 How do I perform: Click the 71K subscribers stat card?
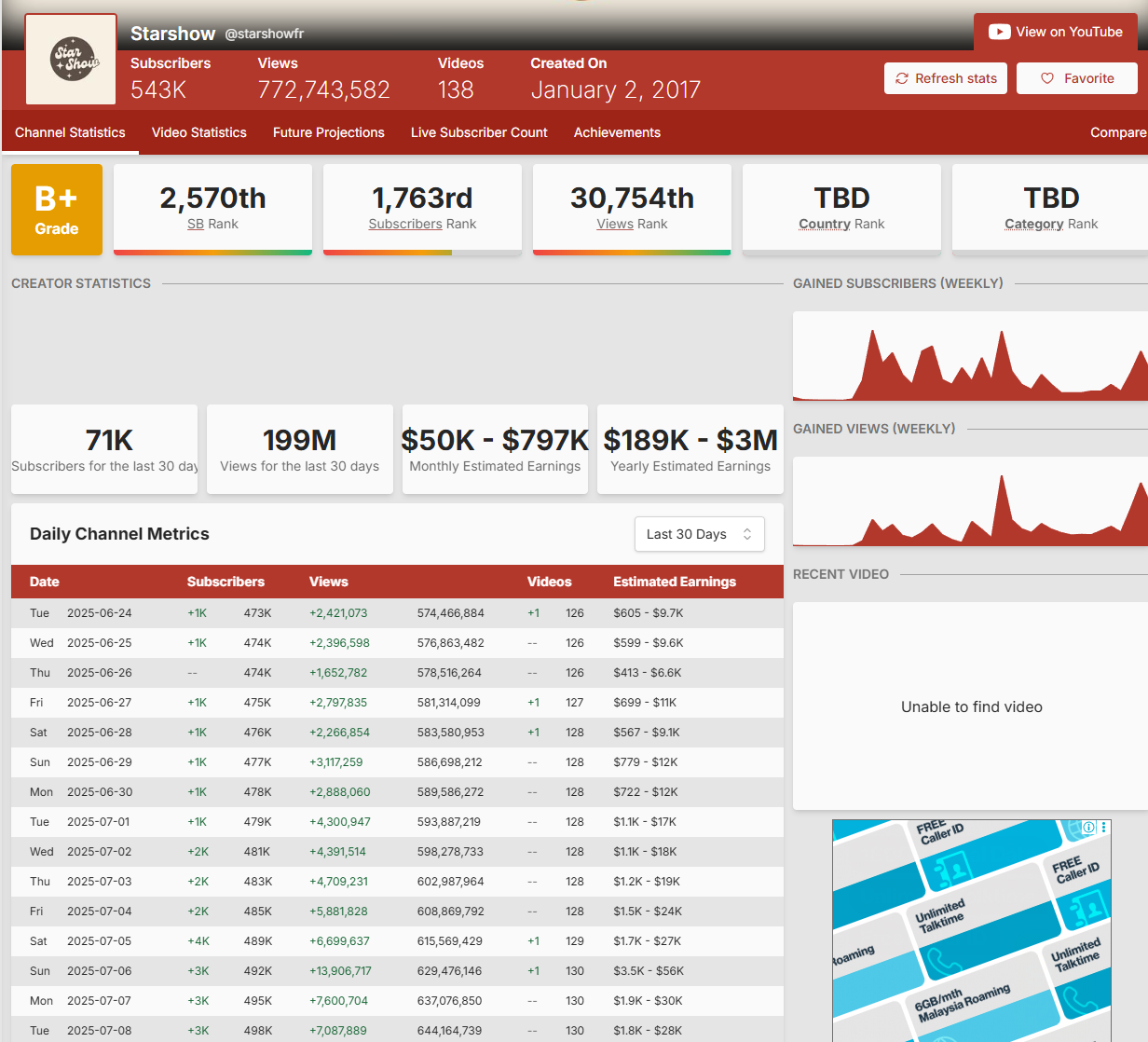(104, 449)
